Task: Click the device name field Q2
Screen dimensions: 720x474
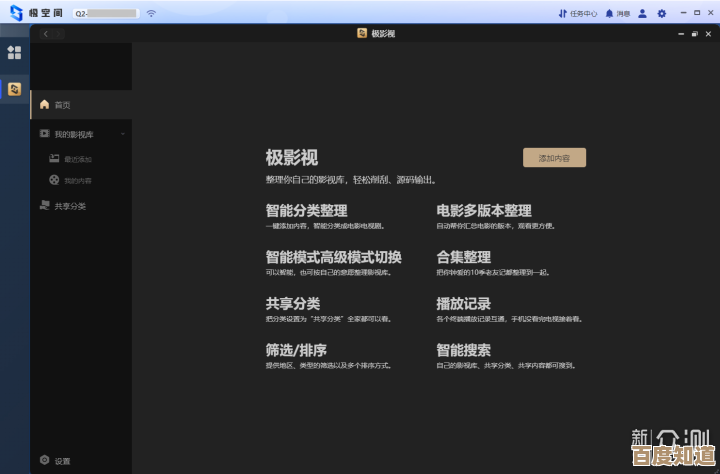Action: [105, 14]
